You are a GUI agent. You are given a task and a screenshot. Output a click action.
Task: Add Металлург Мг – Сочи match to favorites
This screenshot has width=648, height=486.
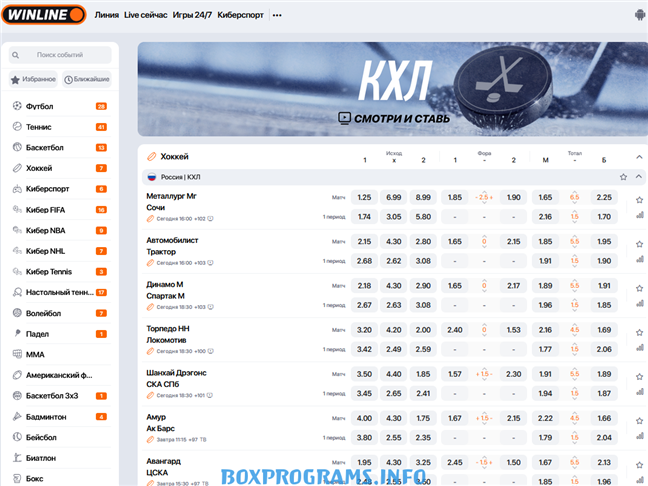click(639, 200)
